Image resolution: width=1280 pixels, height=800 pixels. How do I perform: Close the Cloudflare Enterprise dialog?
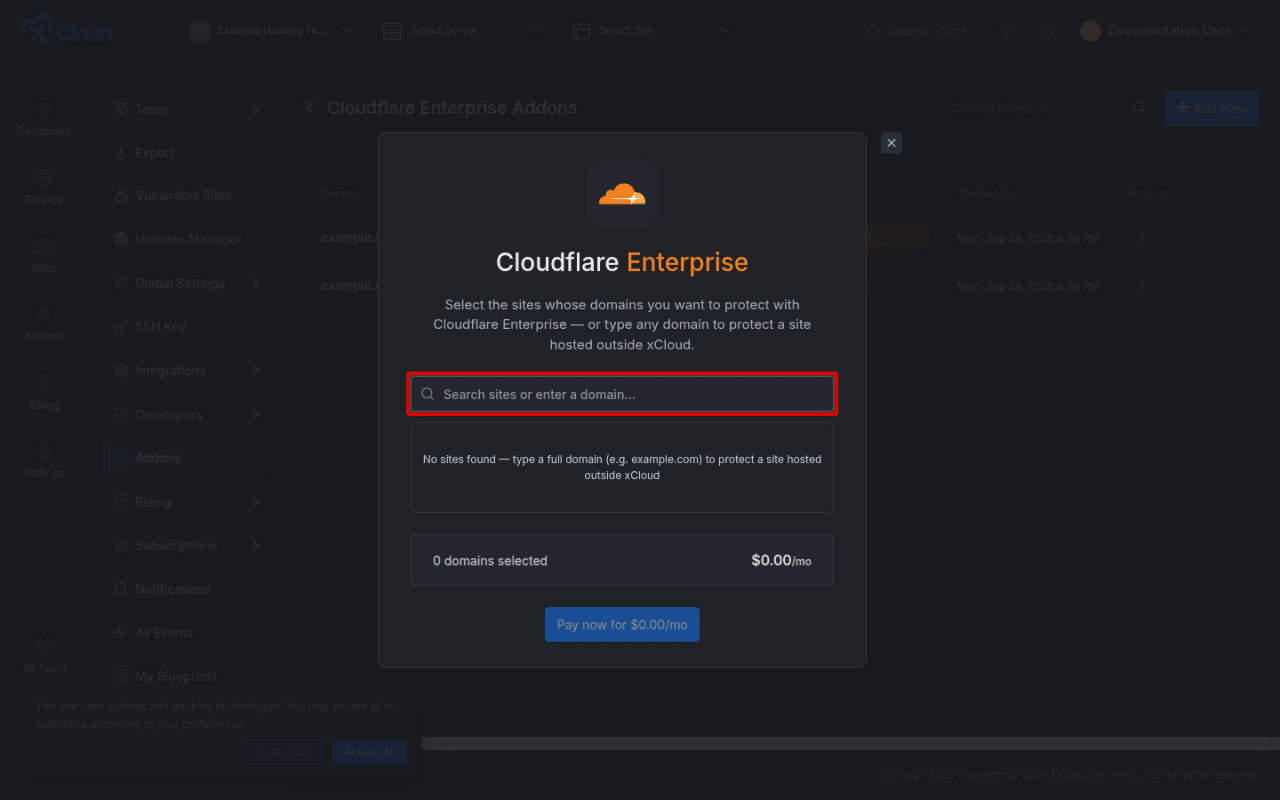pyautogui.click(x=892, y=143)
